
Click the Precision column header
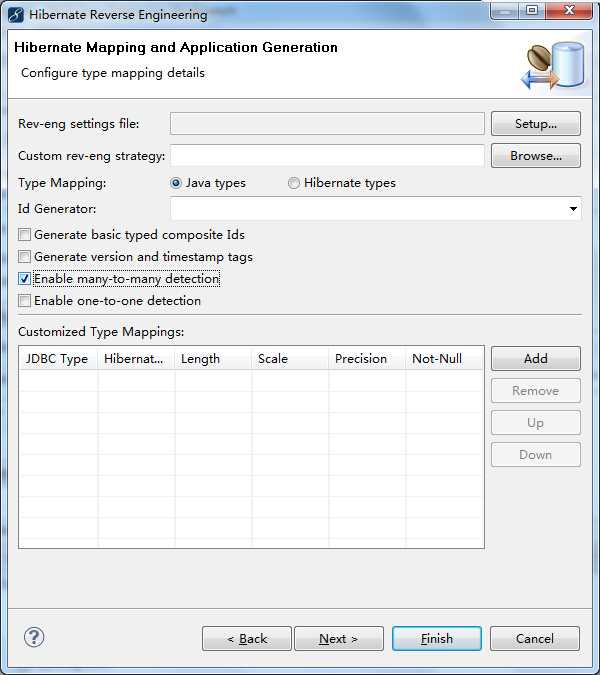[368, 359]
